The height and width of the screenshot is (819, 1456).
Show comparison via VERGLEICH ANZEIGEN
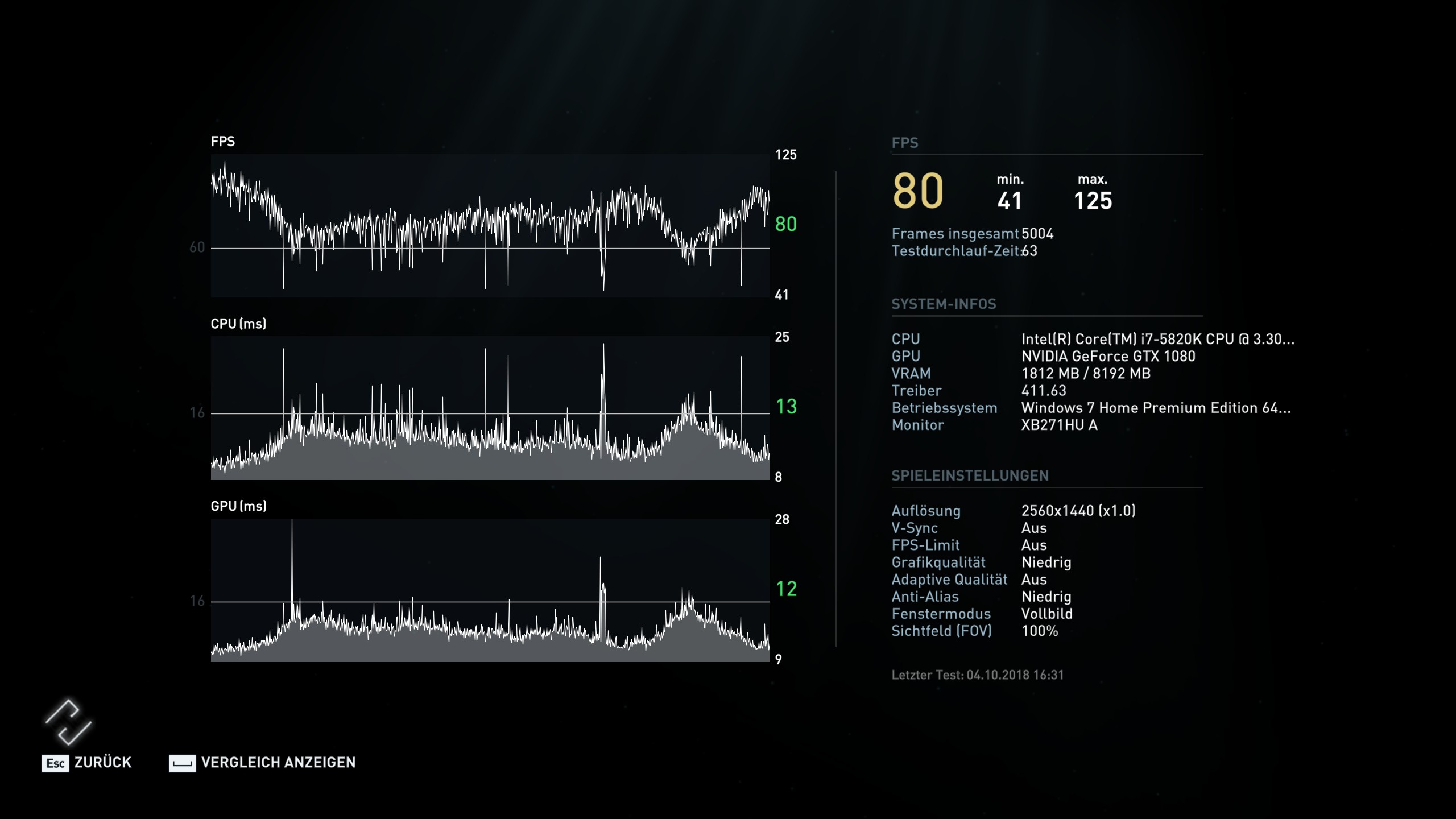(x=278, y=763)
